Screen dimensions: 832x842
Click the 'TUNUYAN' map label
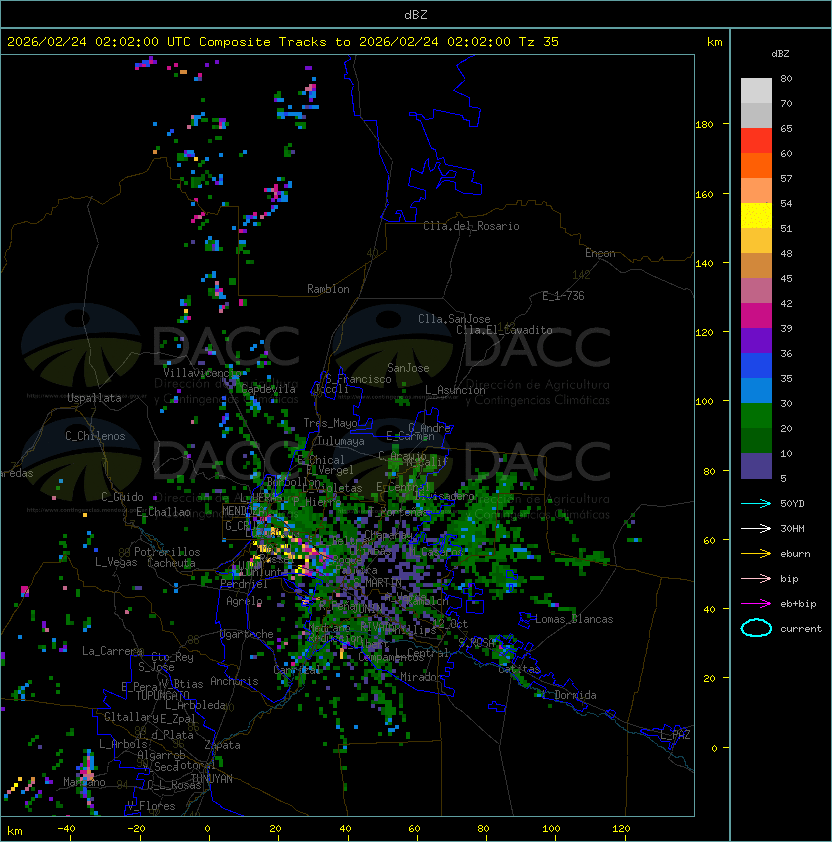coord(212,779)
